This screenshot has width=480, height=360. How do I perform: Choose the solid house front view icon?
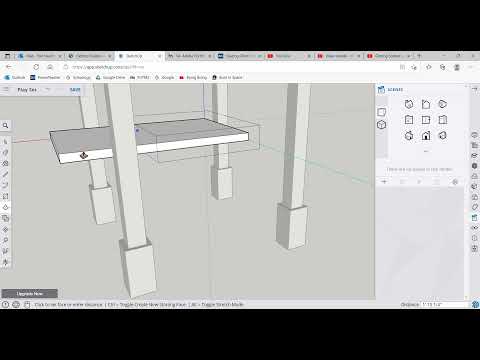(426, 136)
